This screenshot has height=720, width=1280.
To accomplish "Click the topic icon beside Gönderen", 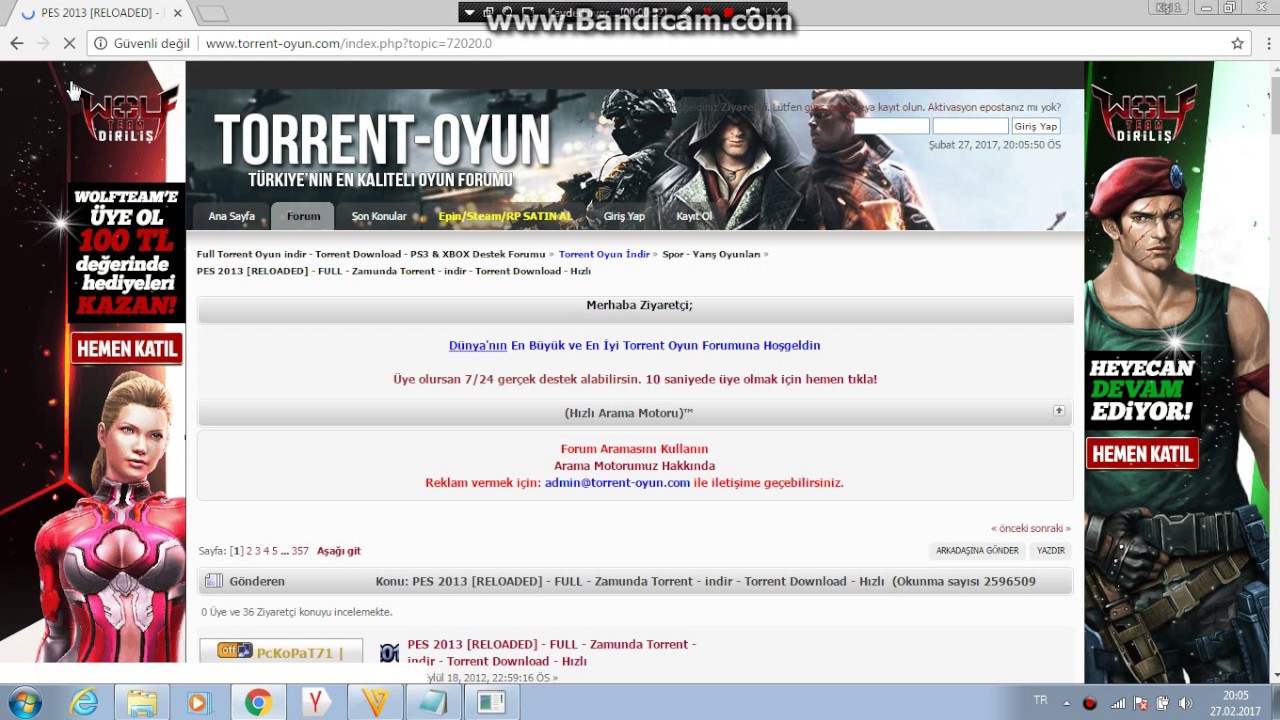I will point(213,581).
